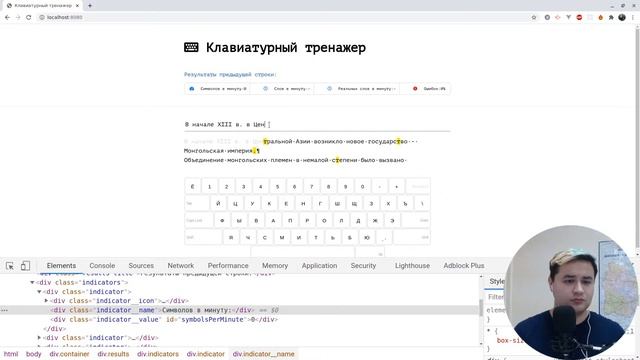Expand the second collapsed indicator div
Viewport: 640px width, 360px height.
39,338
